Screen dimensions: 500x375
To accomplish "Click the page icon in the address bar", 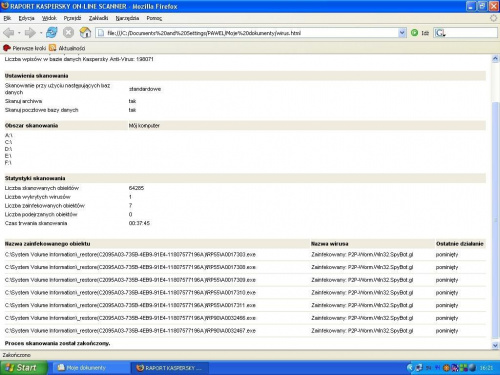I will click(101, 33).
